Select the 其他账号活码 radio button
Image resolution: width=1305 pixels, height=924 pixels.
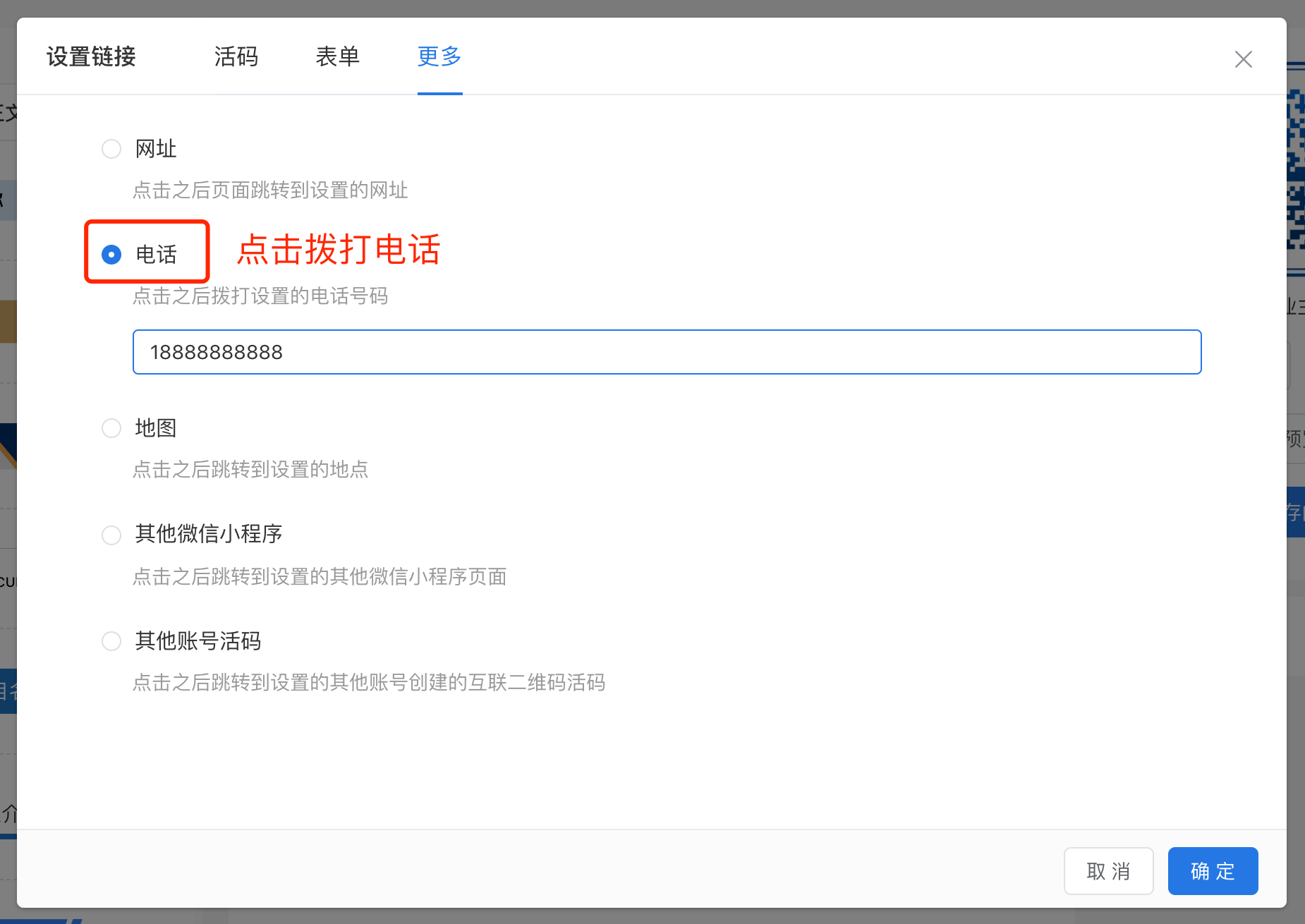coord(111,641)
